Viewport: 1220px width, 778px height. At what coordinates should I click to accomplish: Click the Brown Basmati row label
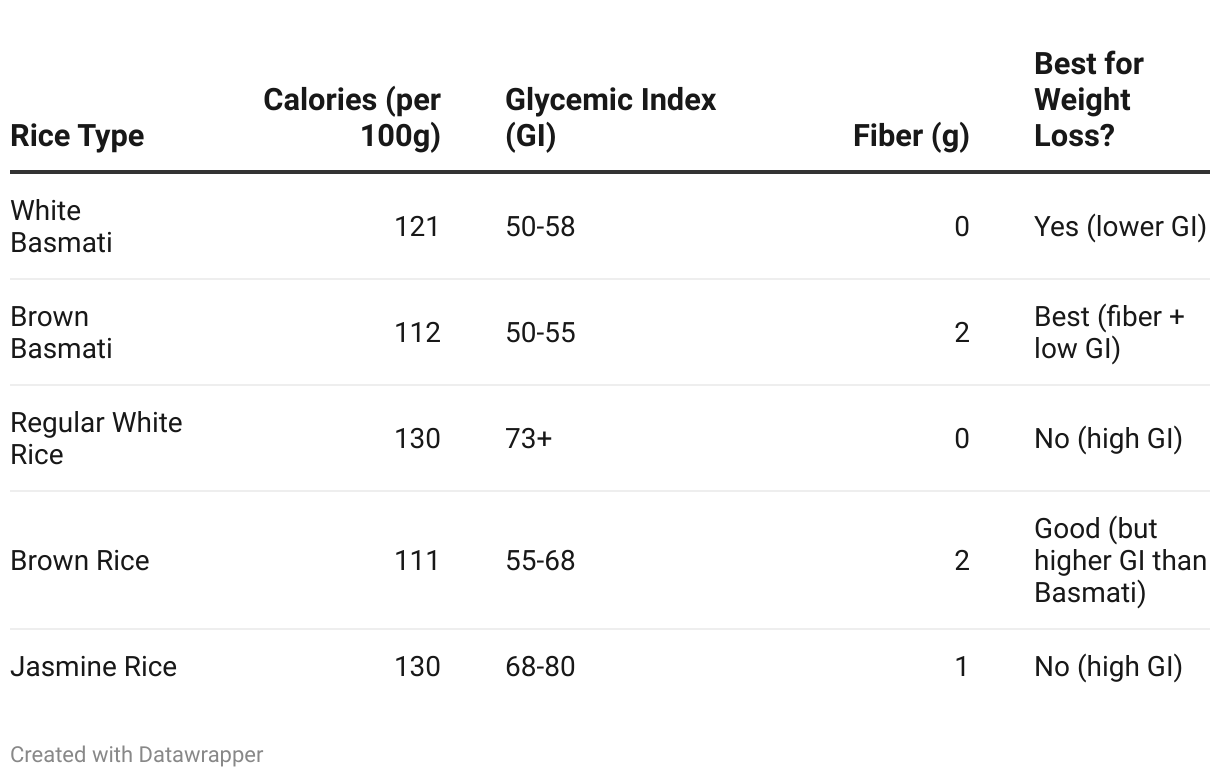[x=61, y=332]
